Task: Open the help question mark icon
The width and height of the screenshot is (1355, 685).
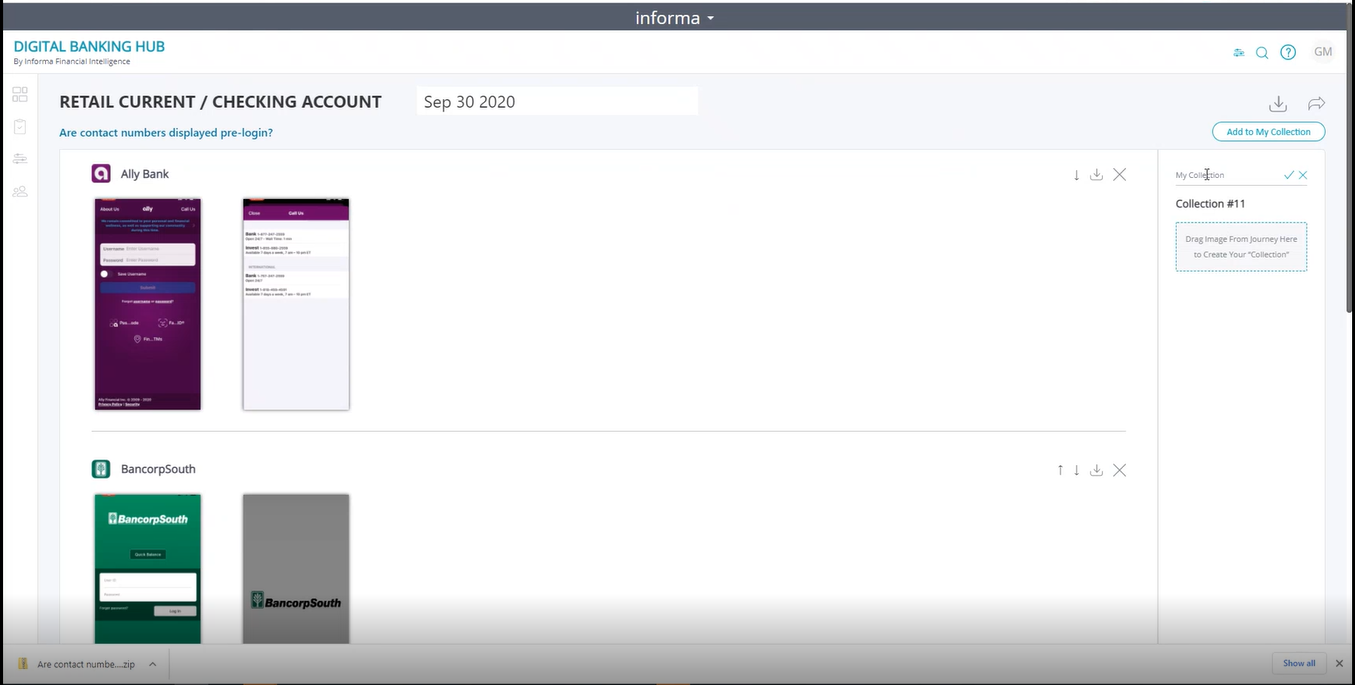Action: [1288, 52]
